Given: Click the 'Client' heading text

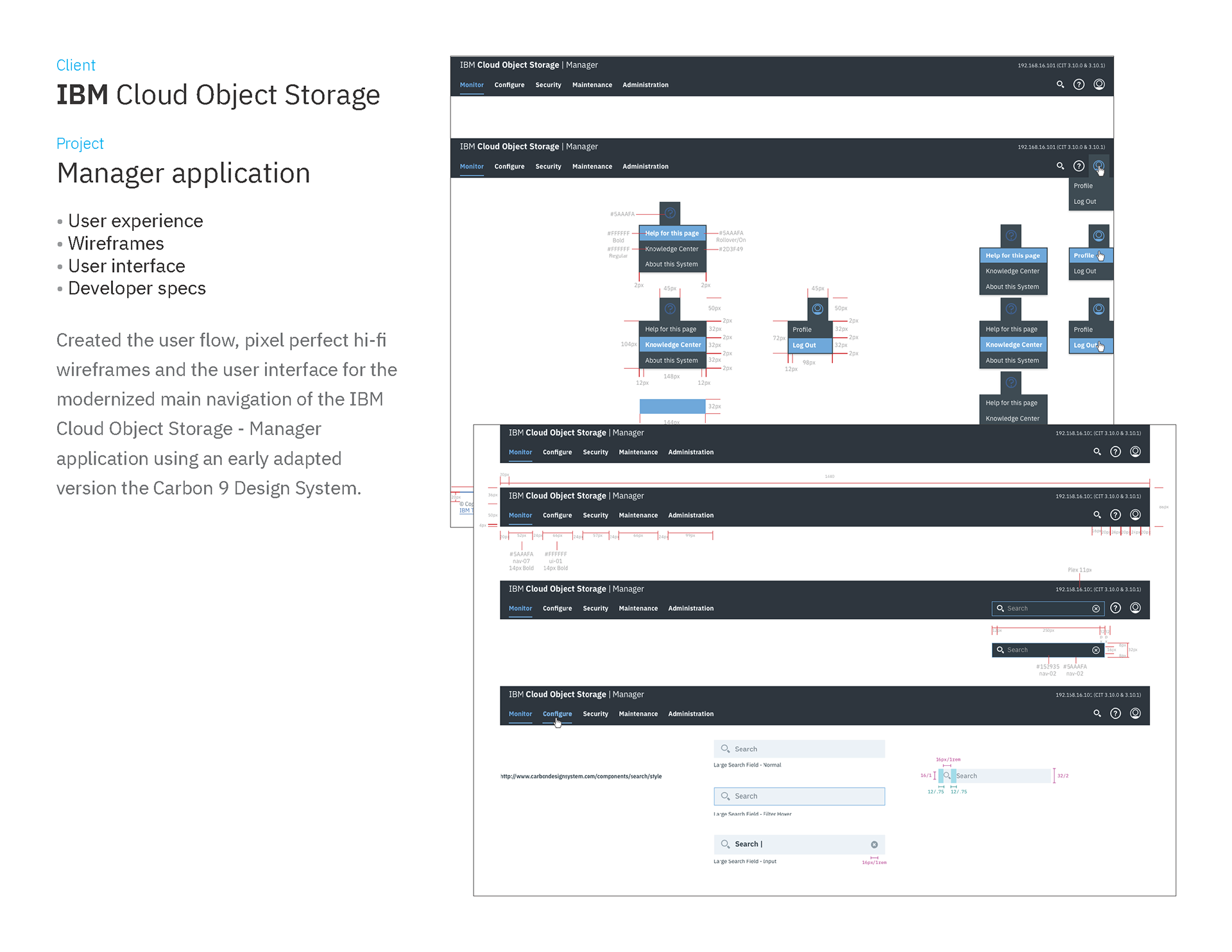Looking at the screenshot, I should pyautogui.click(x=76, y=65).
